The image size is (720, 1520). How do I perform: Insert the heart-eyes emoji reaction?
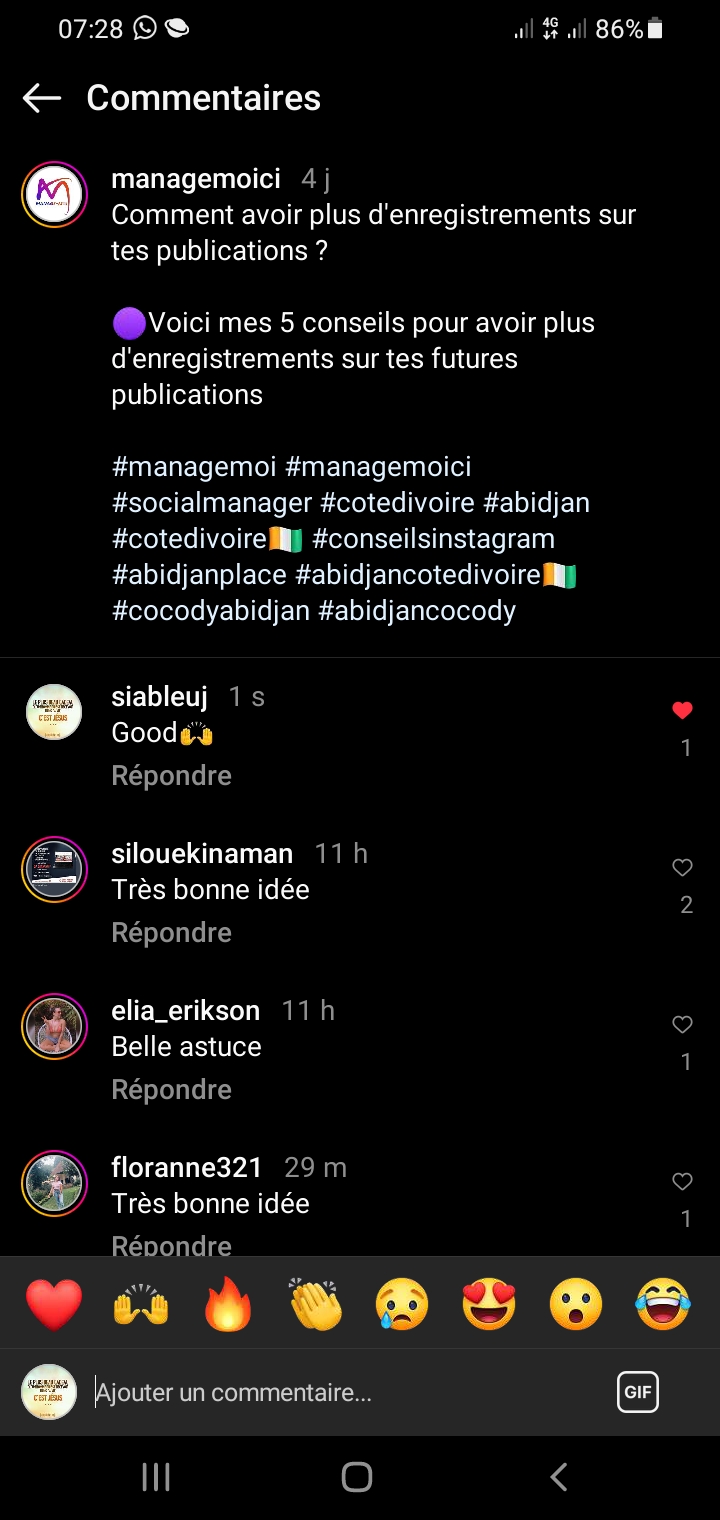point(489,1305)
